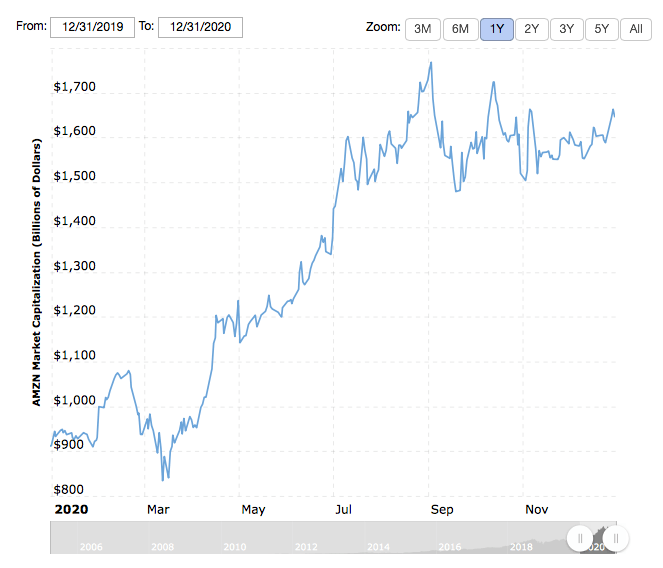The image size is (663, 568).
Task: Click the line's end point in late December
Action: point(615,116)
